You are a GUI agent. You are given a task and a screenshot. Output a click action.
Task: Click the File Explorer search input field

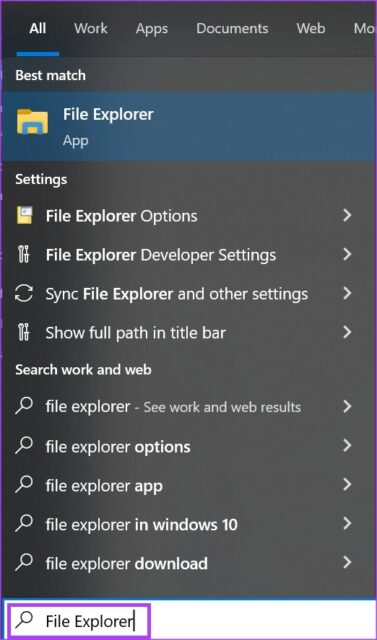(x=77, y=621)
